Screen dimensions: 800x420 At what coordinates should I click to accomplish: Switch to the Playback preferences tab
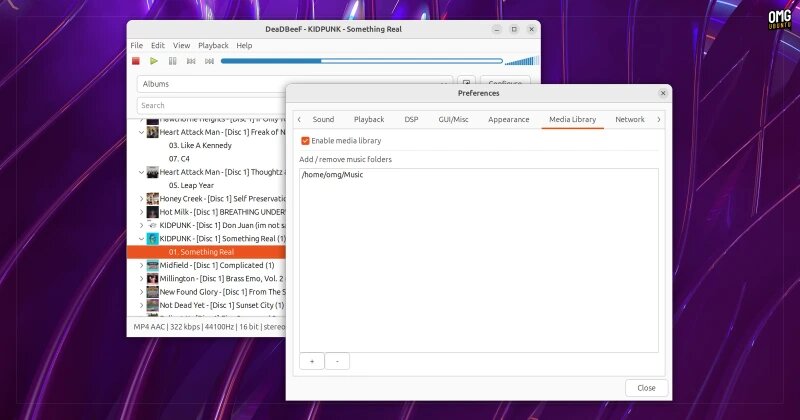click(369, 119)
